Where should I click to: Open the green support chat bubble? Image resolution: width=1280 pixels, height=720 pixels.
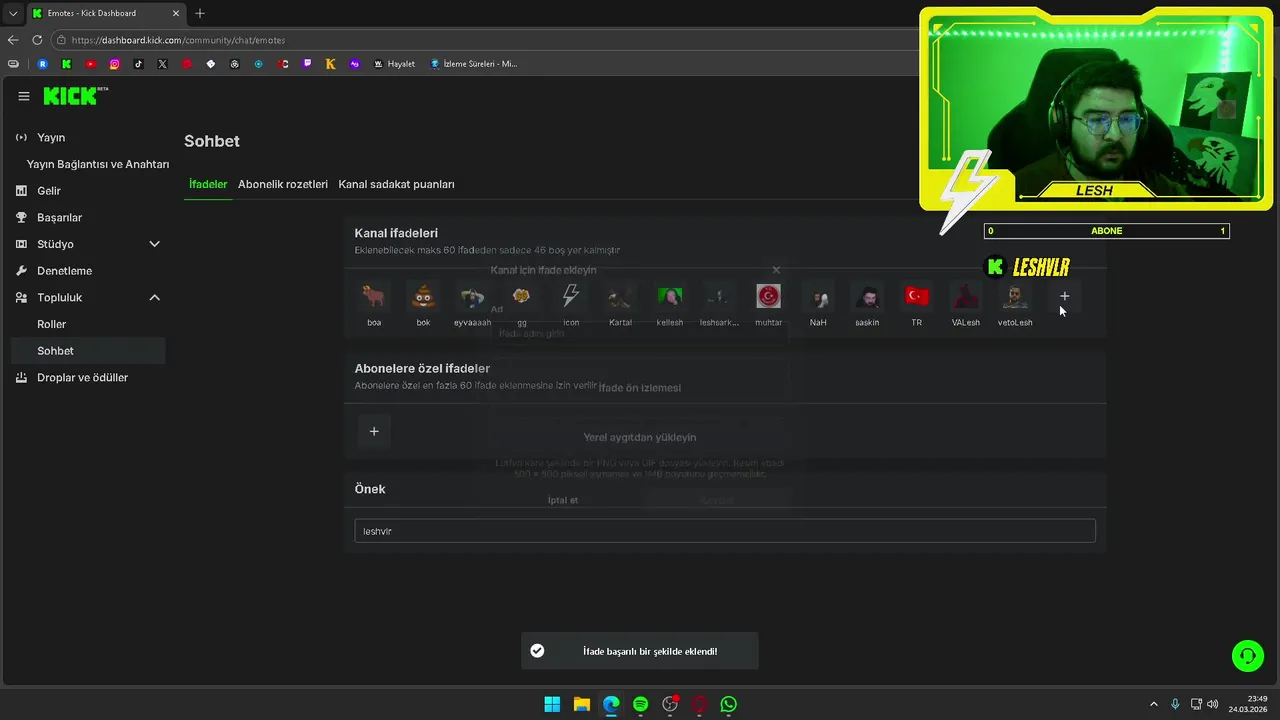click(1247, 656)
